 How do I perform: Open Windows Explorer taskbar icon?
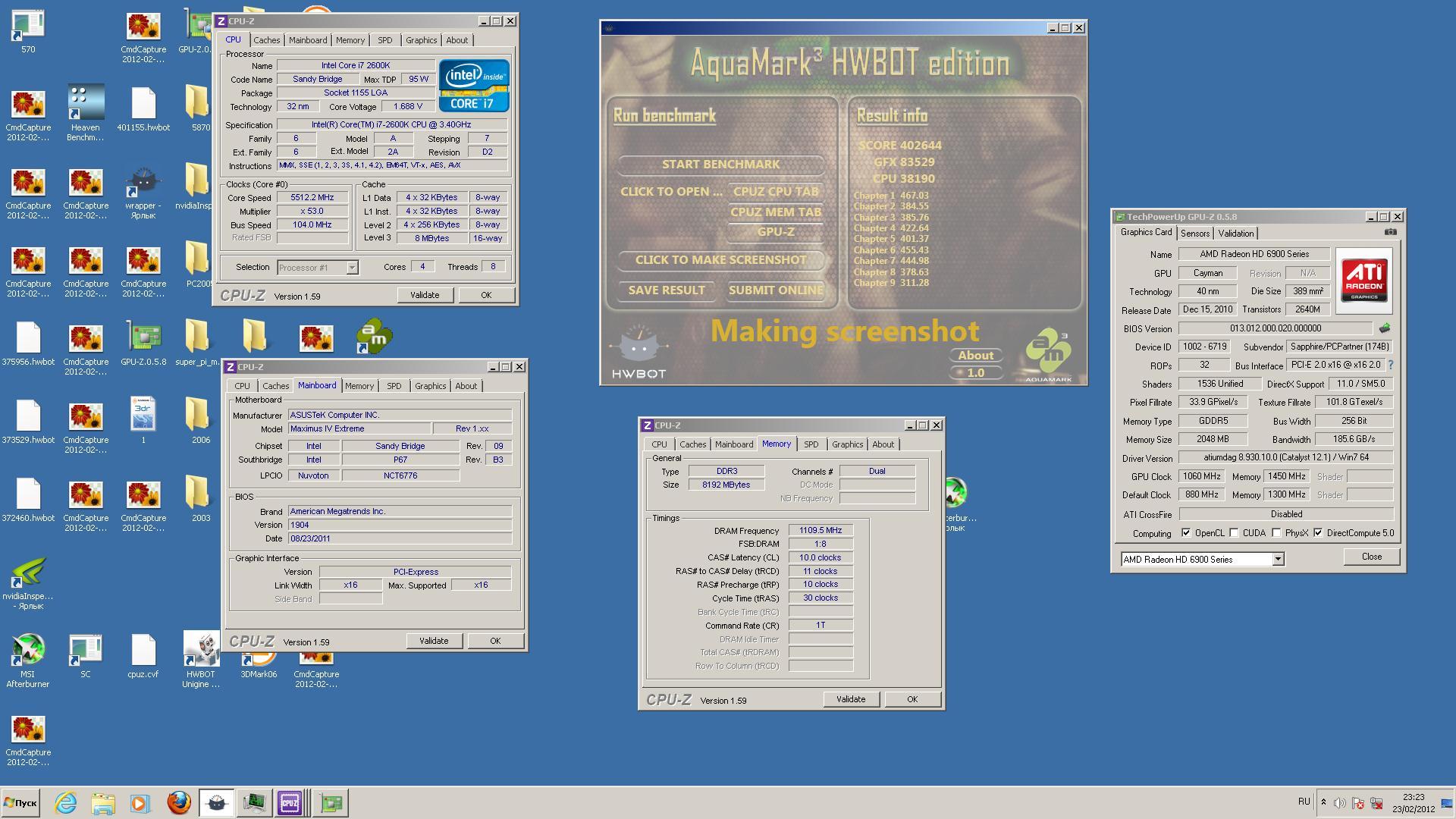[102, 802]
